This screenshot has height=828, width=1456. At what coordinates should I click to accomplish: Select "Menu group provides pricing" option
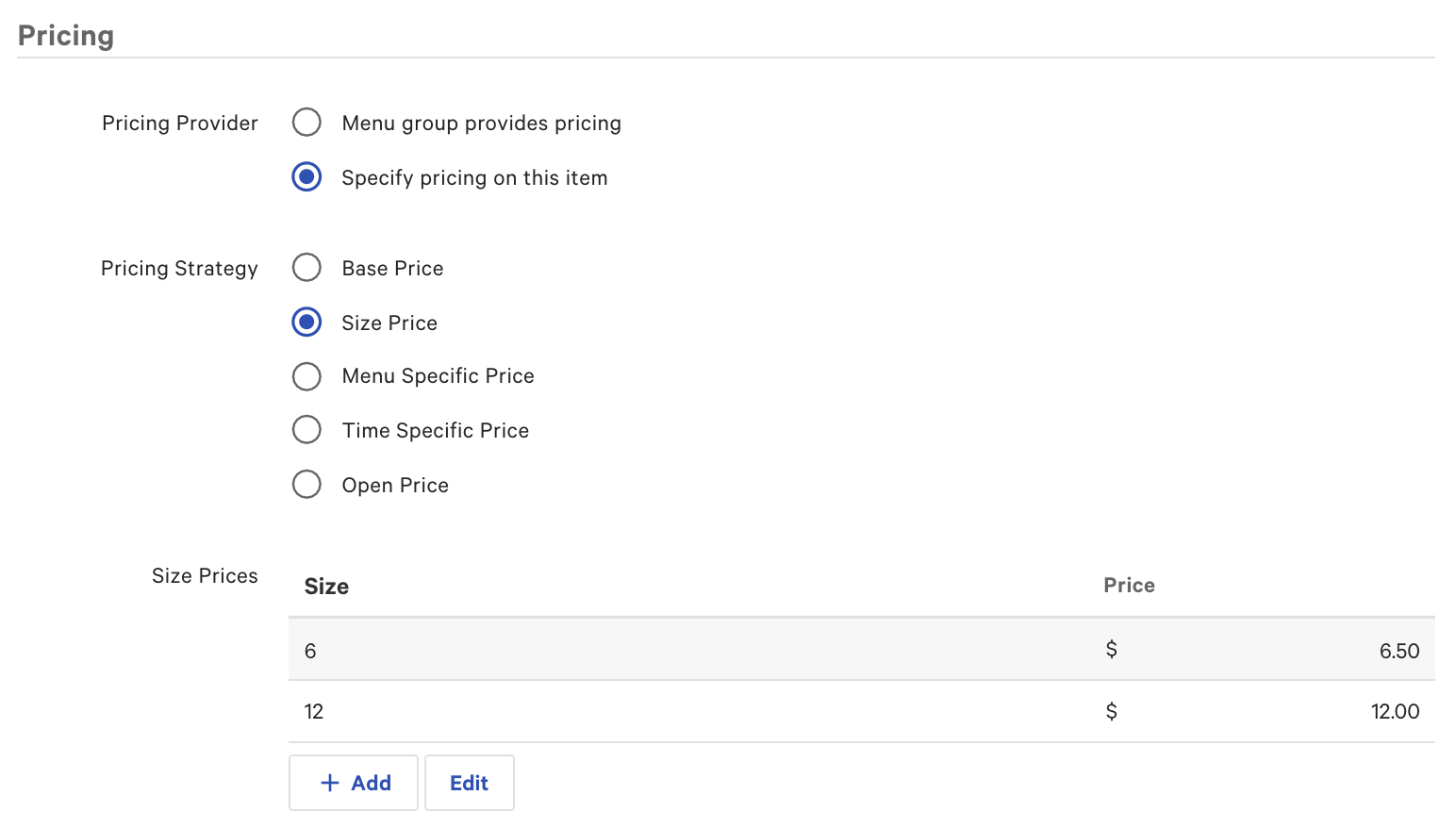point(306,122)
